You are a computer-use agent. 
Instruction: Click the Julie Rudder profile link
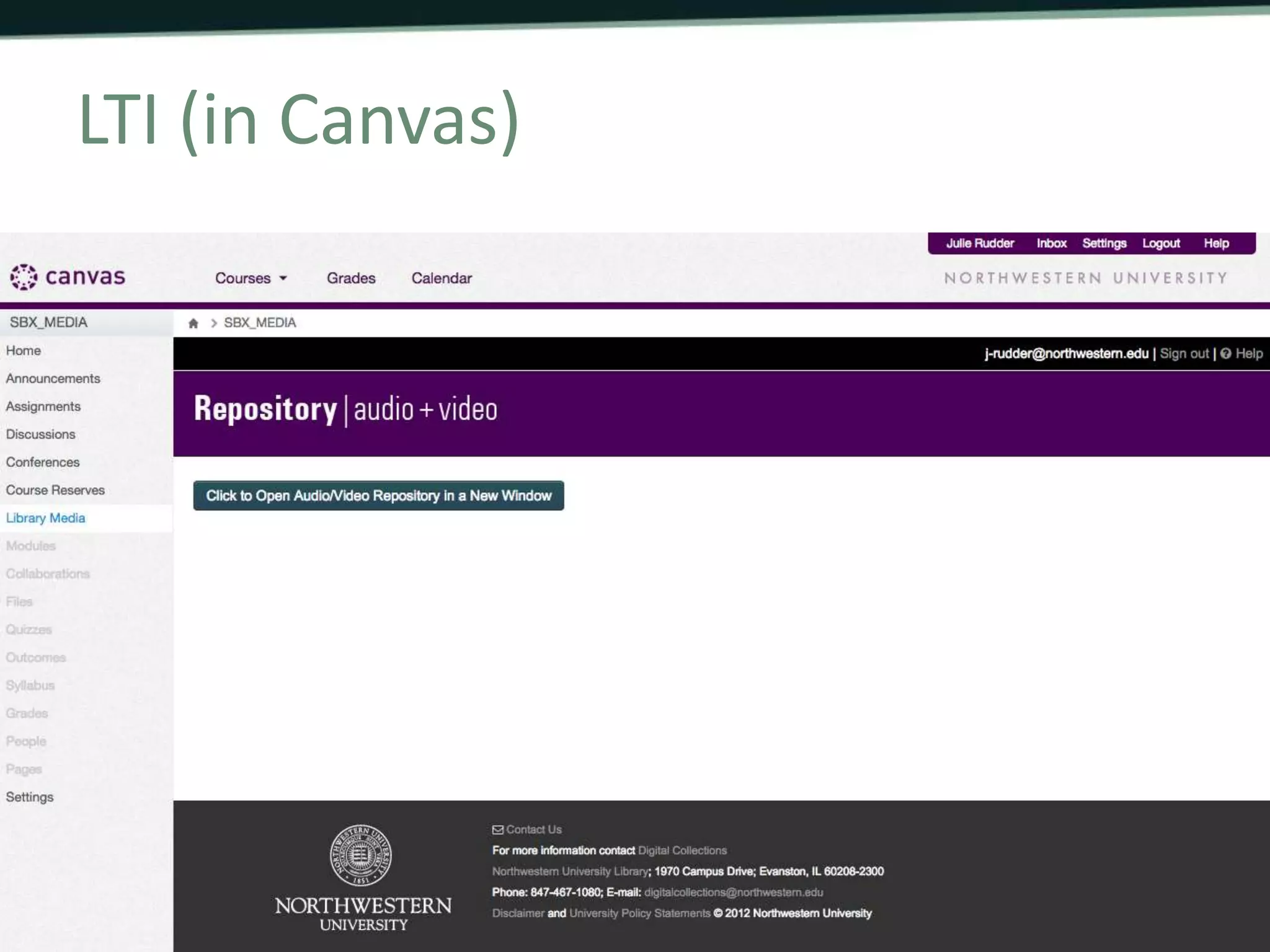(x=980, y=244)
